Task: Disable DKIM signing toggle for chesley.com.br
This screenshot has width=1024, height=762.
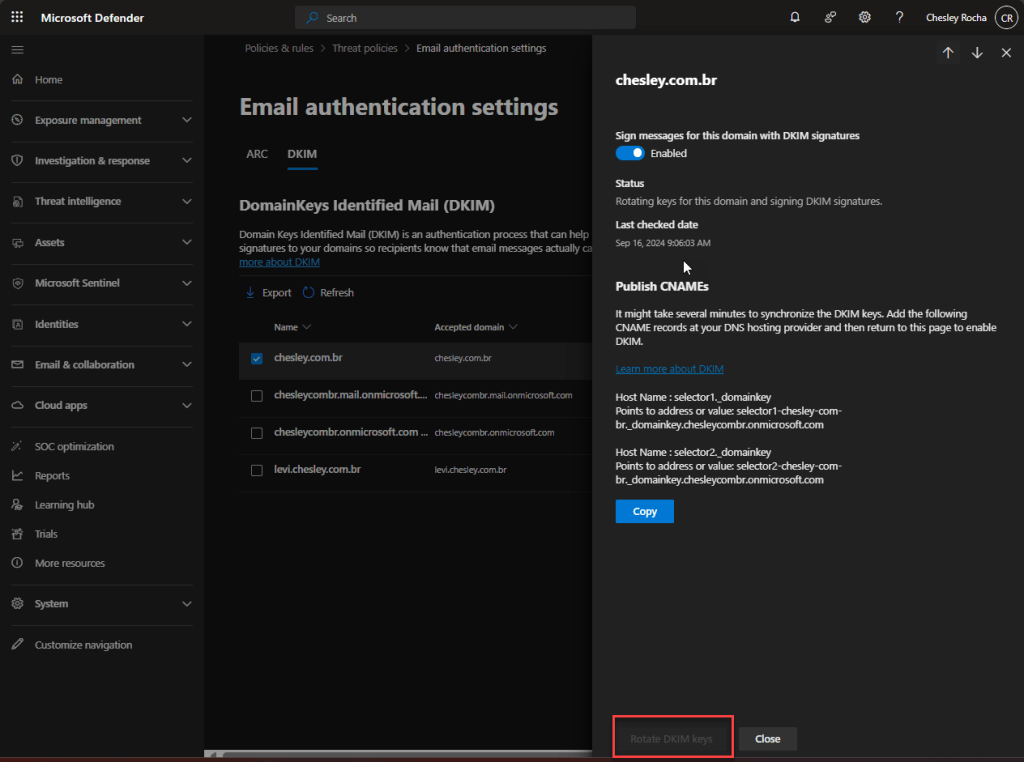Action: (x=630, y=153)
